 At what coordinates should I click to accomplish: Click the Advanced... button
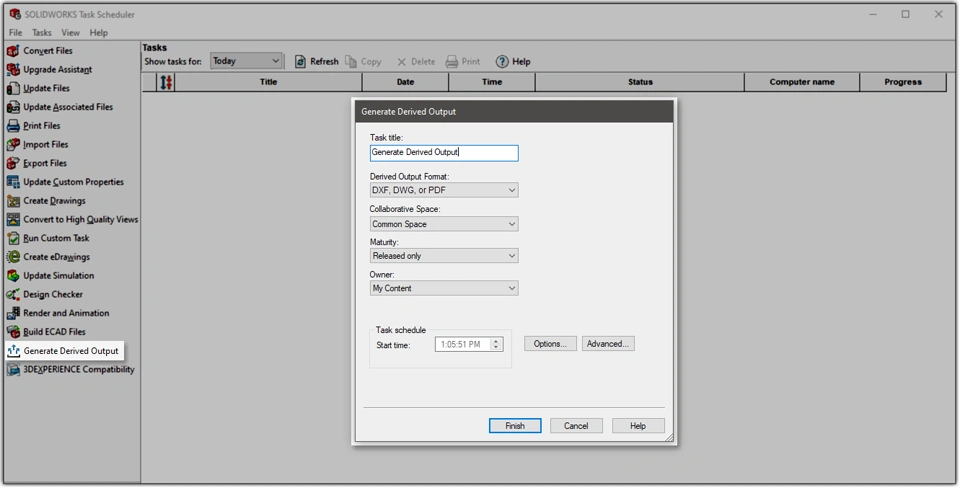608,343
